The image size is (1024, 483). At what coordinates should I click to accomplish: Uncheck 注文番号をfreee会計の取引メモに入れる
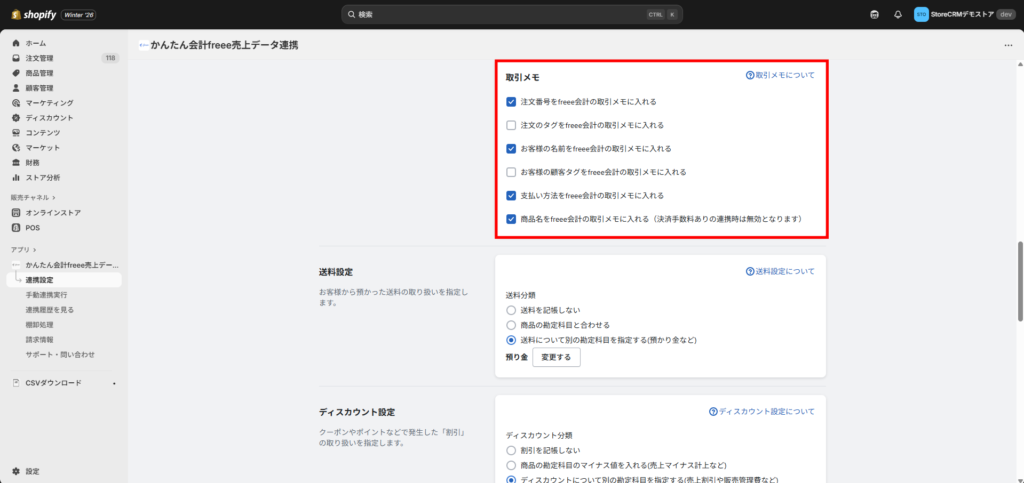(511, 102)
